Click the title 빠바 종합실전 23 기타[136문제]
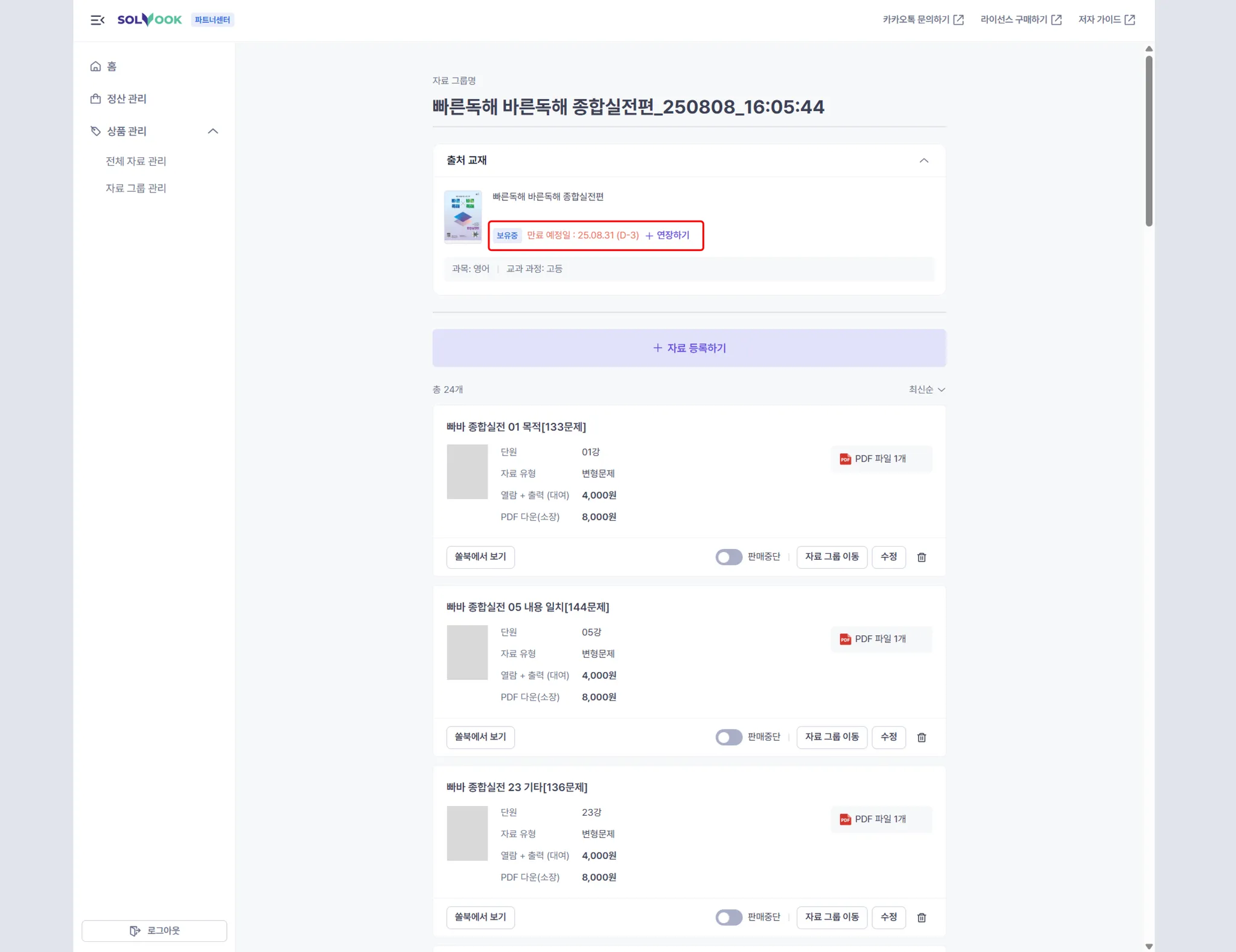Image resolution: width=1236 pixels, height=952 pixels. pyautogui.click(x=517, y=787)
